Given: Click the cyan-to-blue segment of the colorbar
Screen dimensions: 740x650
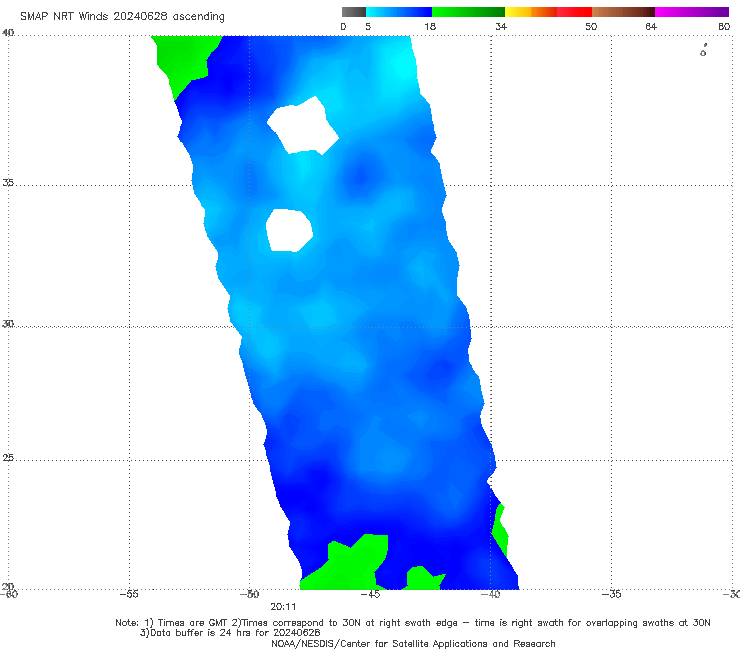Looking at the screenshot, I should pos(399,12).
